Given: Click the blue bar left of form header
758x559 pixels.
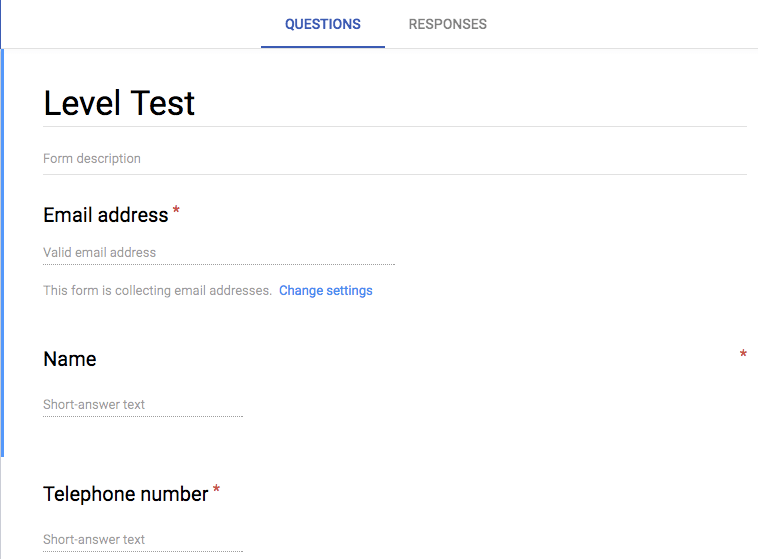Looking at the screenshot, I should pos(2,250).
